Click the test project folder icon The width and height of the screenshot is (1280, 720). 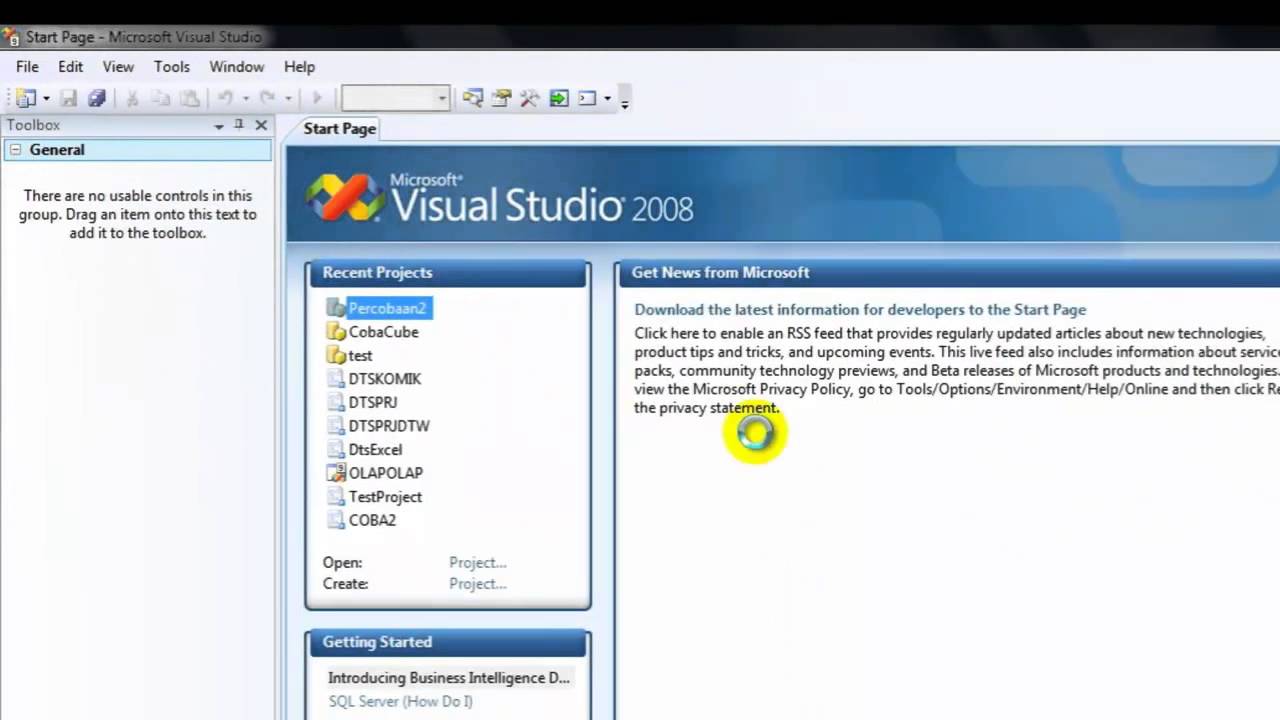click(x=335, y=355)
